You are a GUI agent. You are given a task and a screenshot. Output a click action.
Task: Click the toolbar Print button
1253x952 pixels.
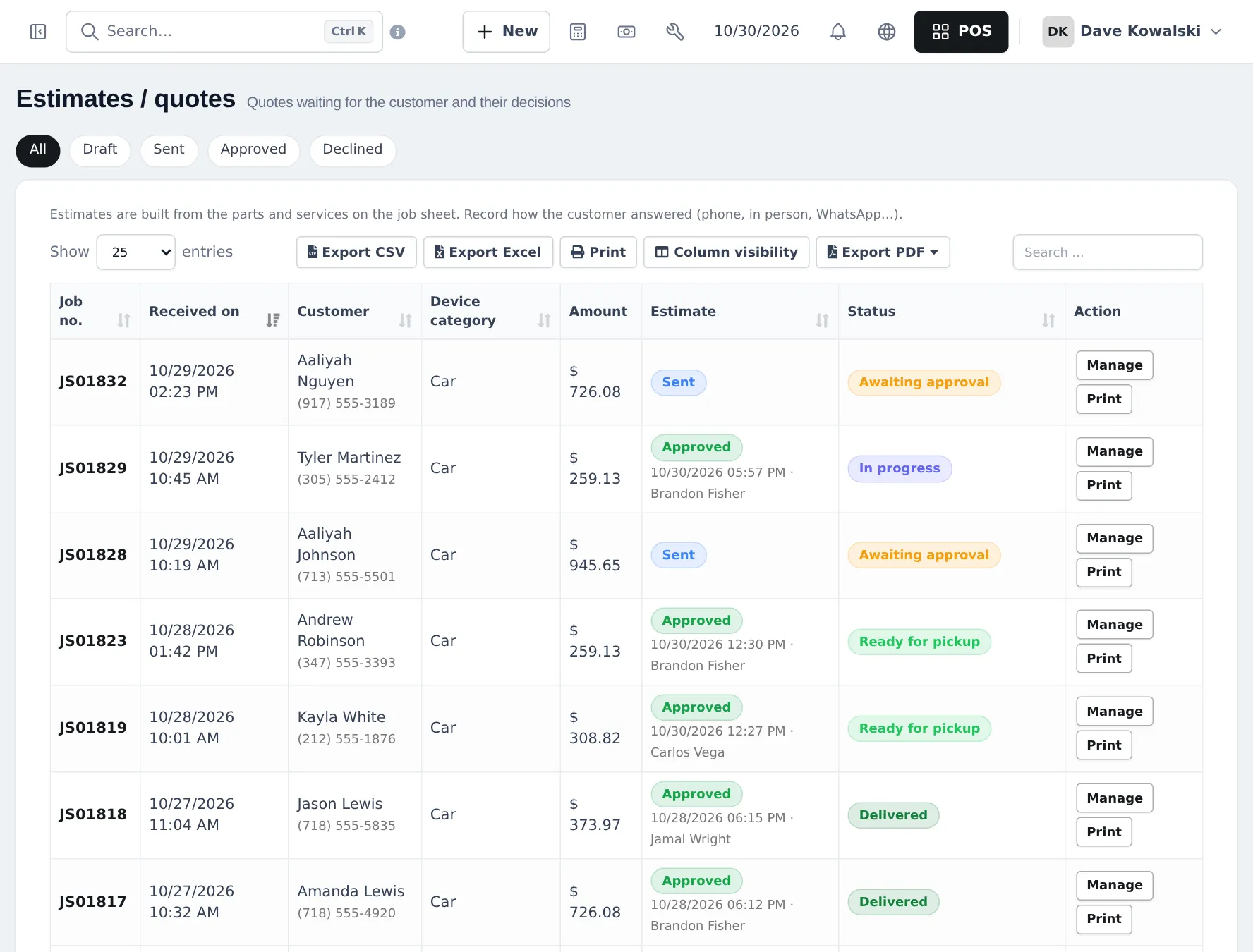click(x=598, y=252)
